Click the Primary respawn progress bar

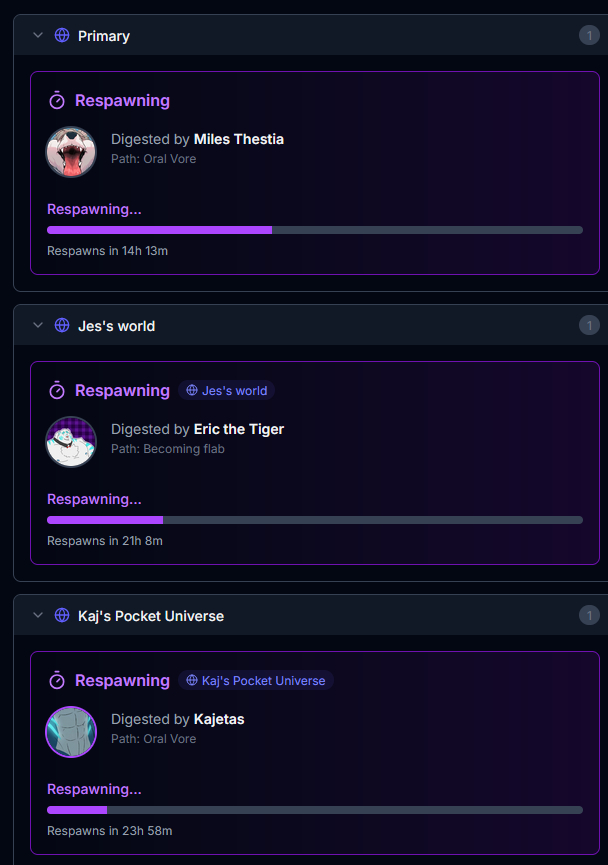point(314,230)
